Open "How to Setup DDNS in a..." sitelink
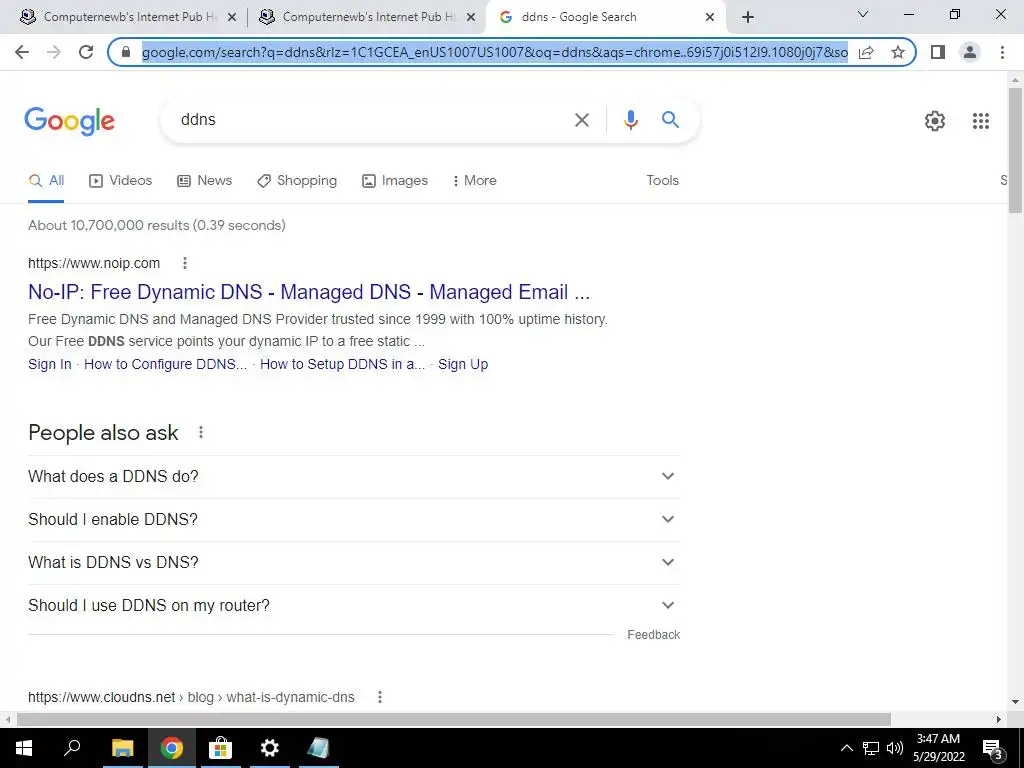Image resolution: width=1024 pixels, height=768 pixels. point(342,364)
